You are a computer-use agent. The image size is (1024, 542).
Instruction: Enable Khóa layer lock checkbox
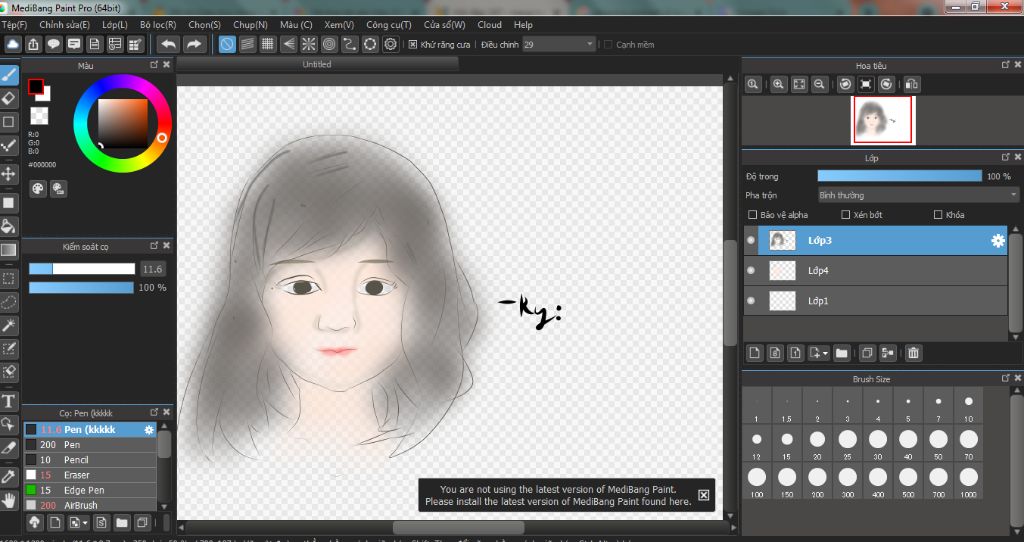click(x=938, y=214)
